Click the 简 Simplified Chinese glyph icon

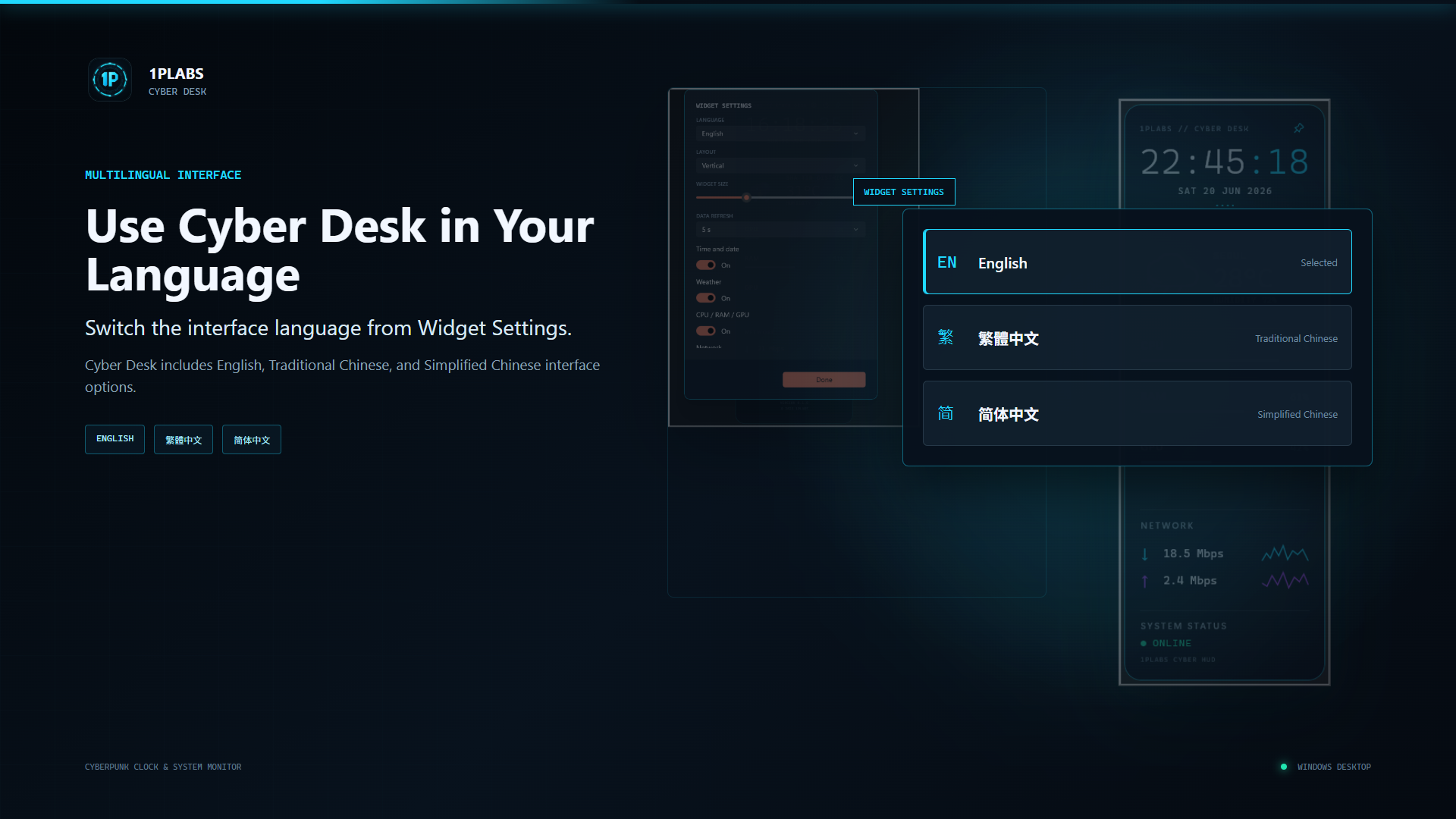[946, 413]
